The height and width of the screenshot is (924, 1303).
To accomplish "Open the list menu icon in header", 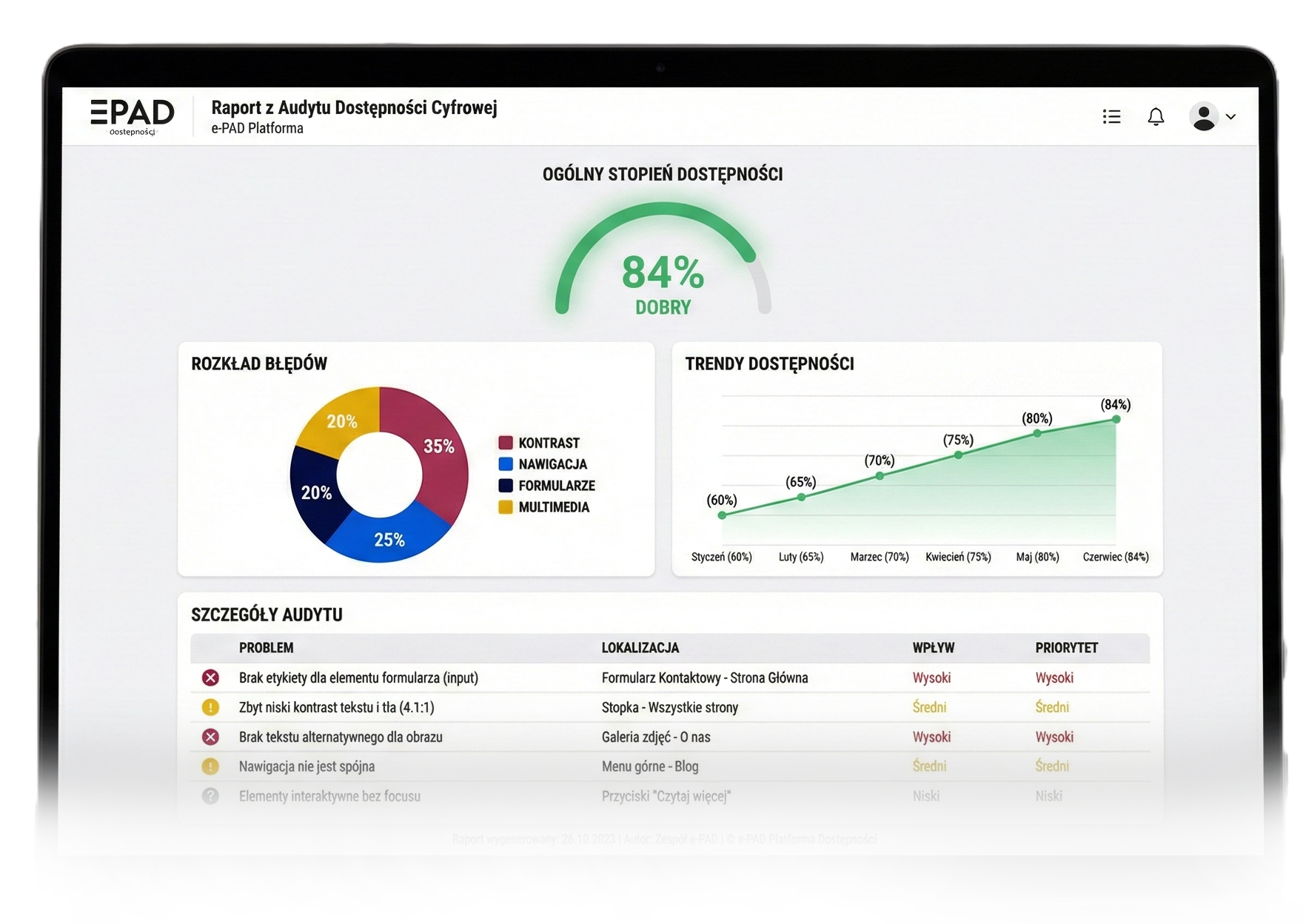I will pyautogui.click(x=1111, y=117).
